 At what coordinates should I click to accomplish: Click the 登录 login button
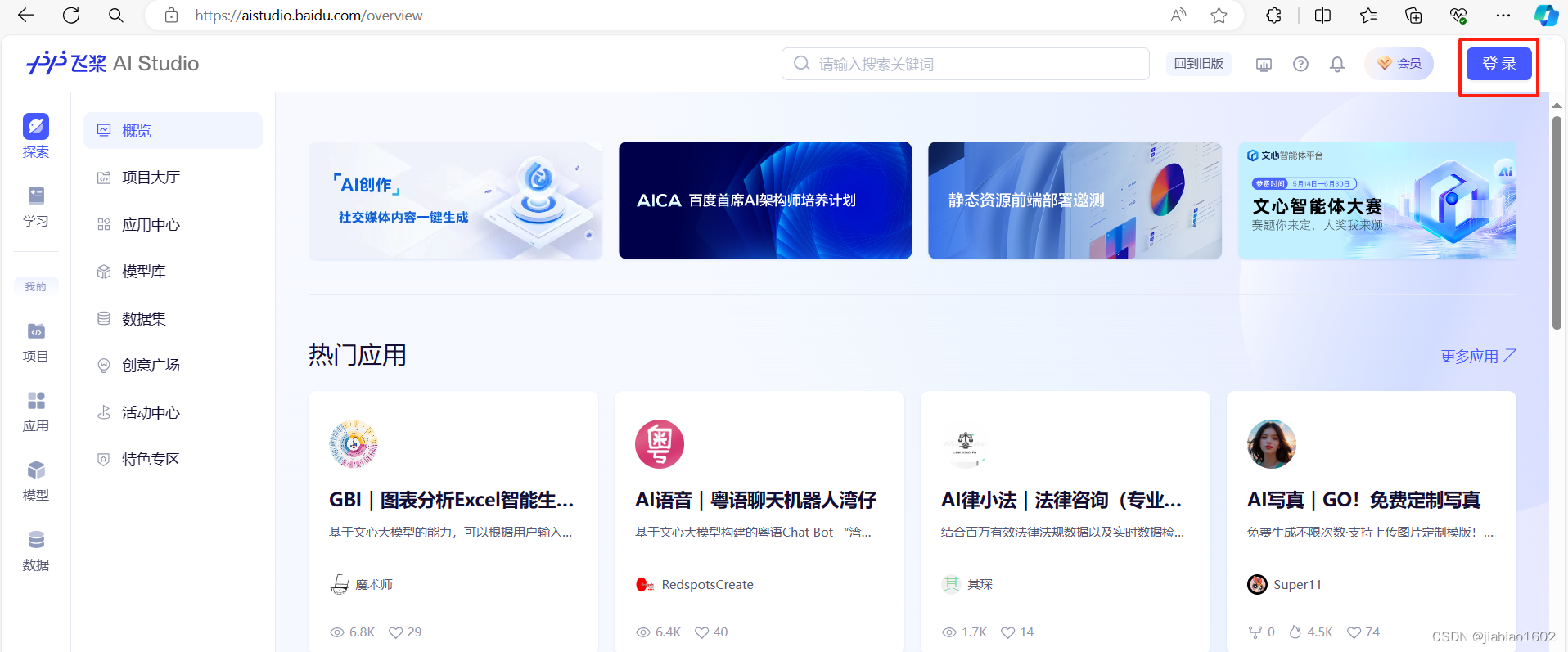click(x=1499, y=64)
